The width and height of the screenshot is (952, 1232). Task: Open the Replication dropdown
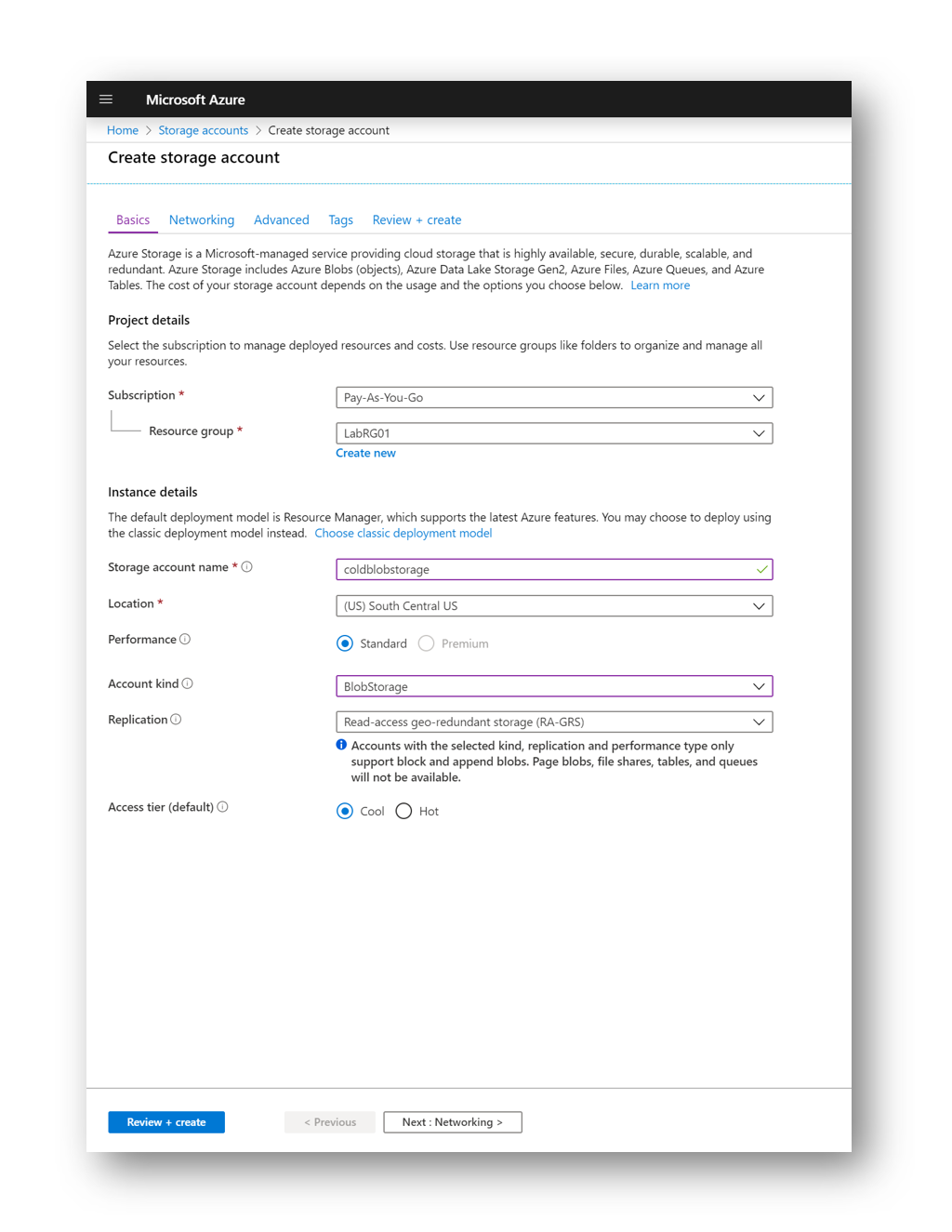pos(554,722)
